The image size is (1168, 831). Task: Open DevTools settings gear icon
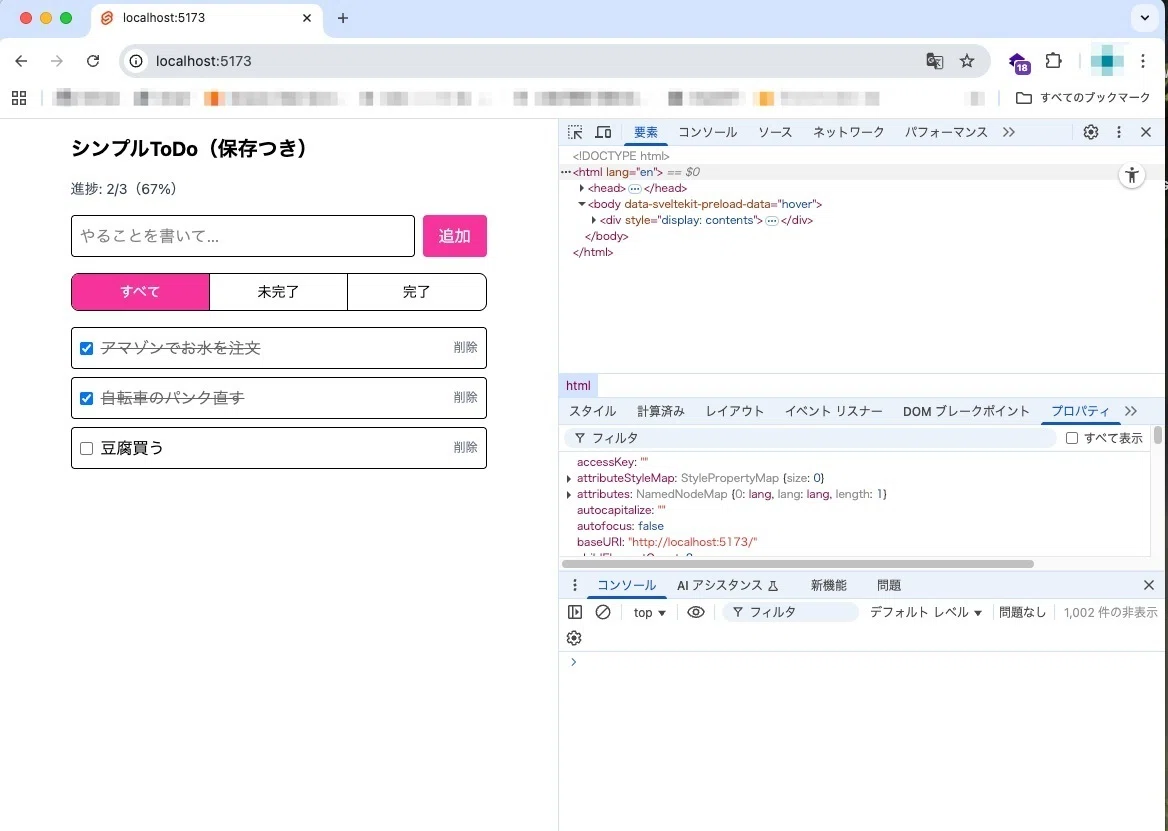point(1091,133)
